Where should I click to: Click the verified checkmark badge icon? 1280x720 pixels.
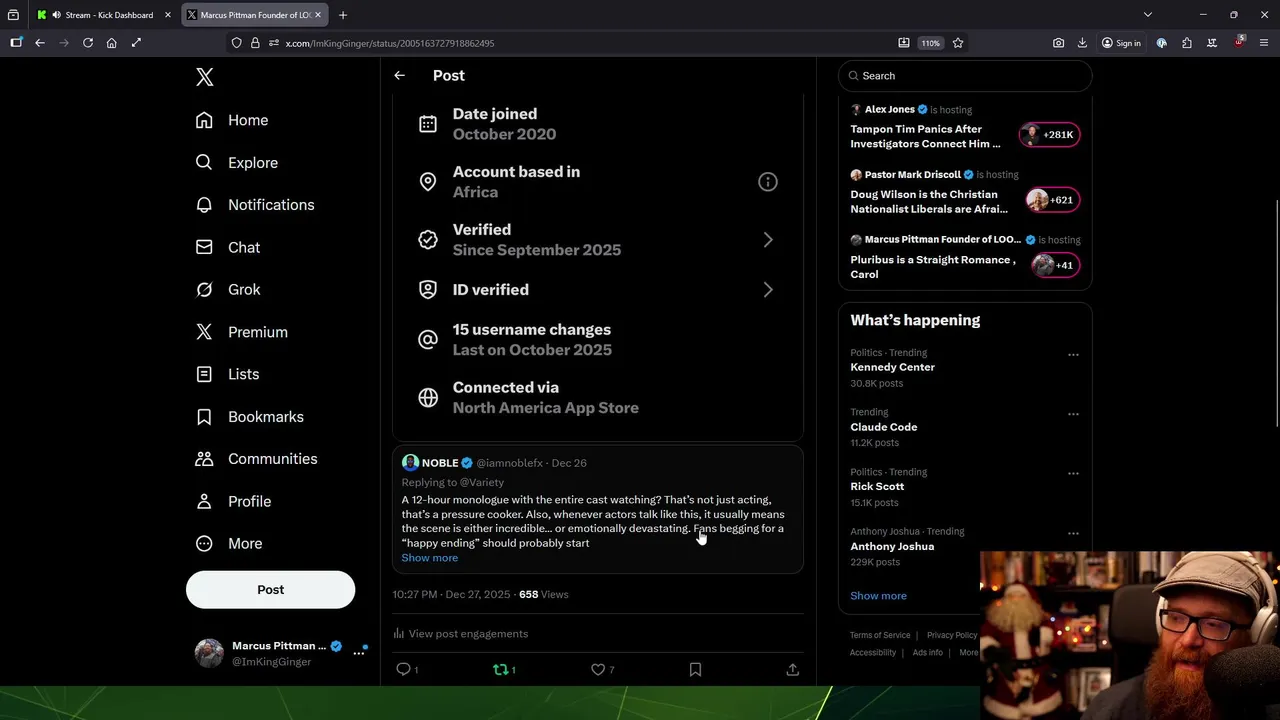tap(428, 240)
